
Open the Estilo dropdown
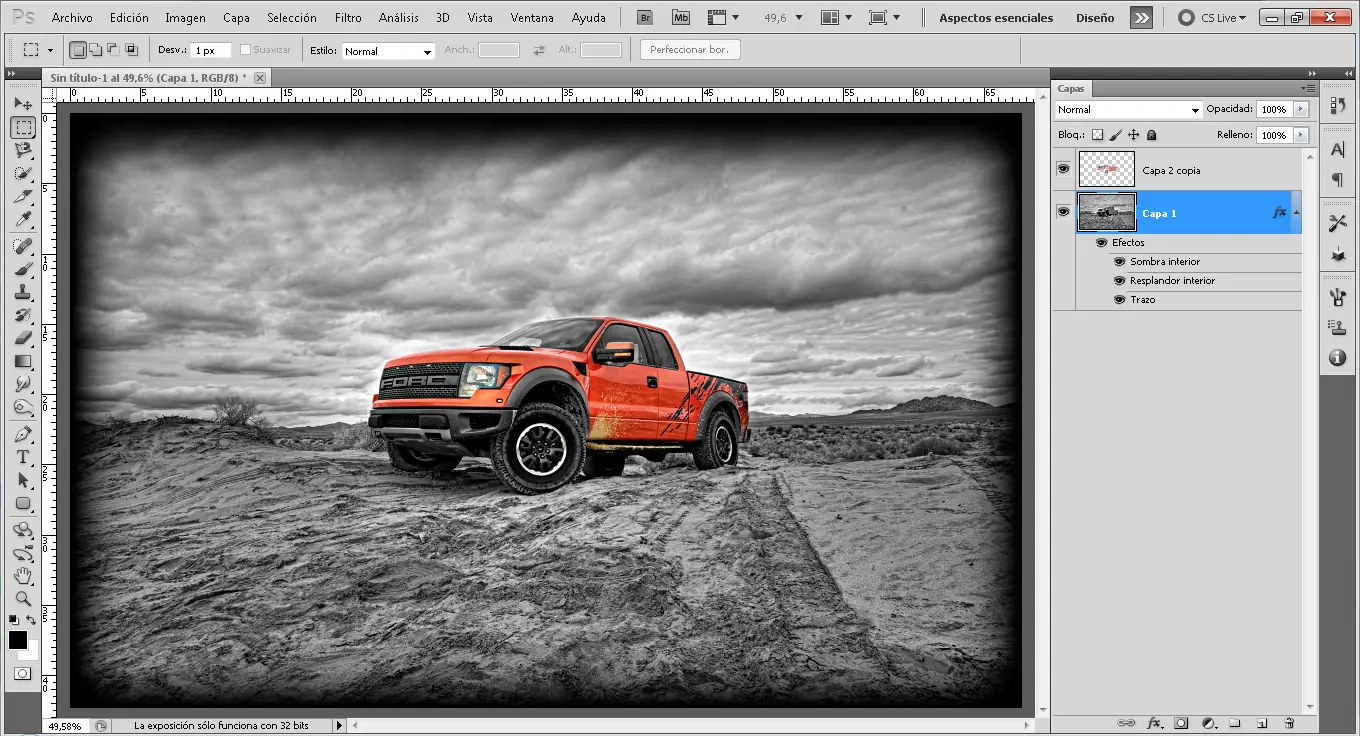tap(388, 51)
